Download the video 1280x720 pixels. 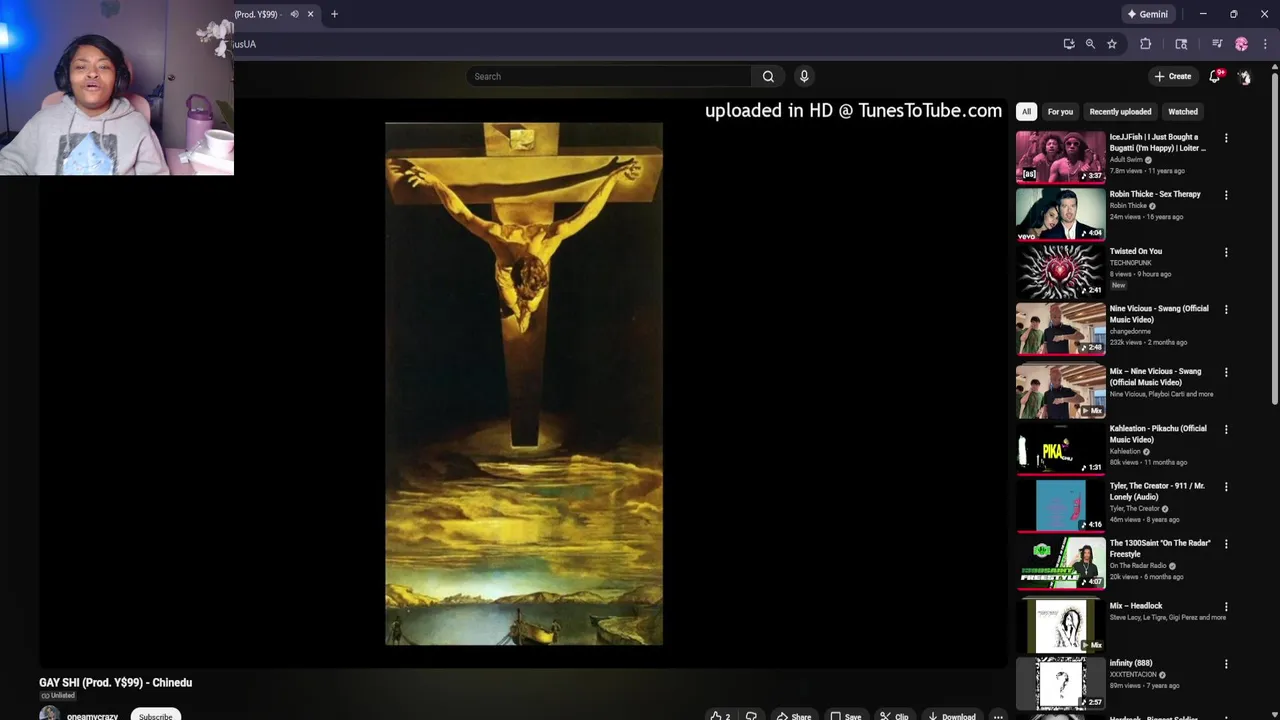(952, 715)
